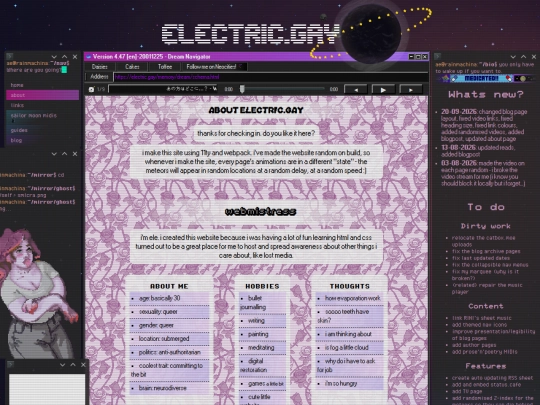This screenshot has height=405, width=540.
Task: Click the MEDICATED!! banner badge
Action: 481,79
